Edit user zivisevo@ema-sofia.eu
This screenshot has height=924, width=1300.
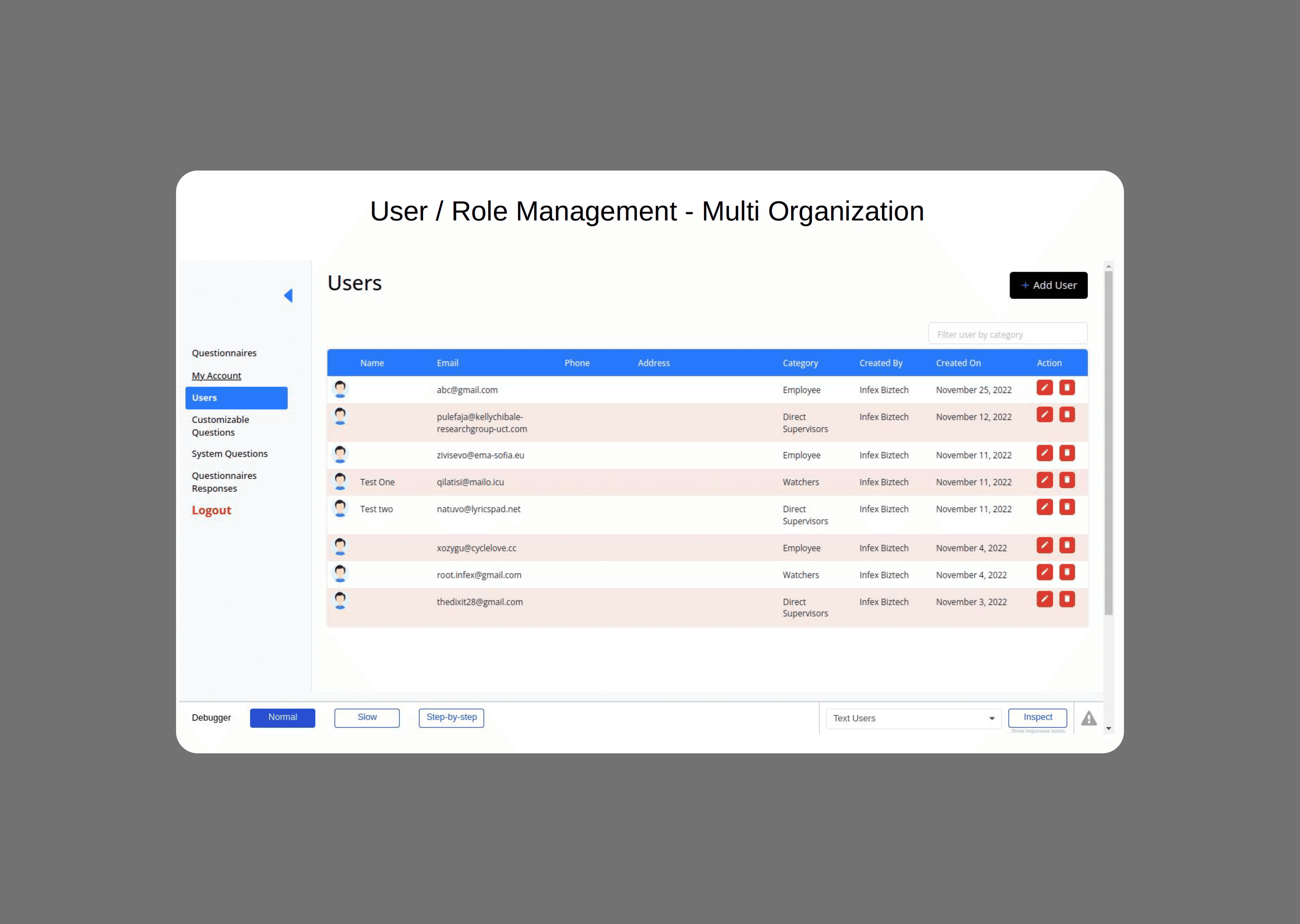tap(1045, 453)
